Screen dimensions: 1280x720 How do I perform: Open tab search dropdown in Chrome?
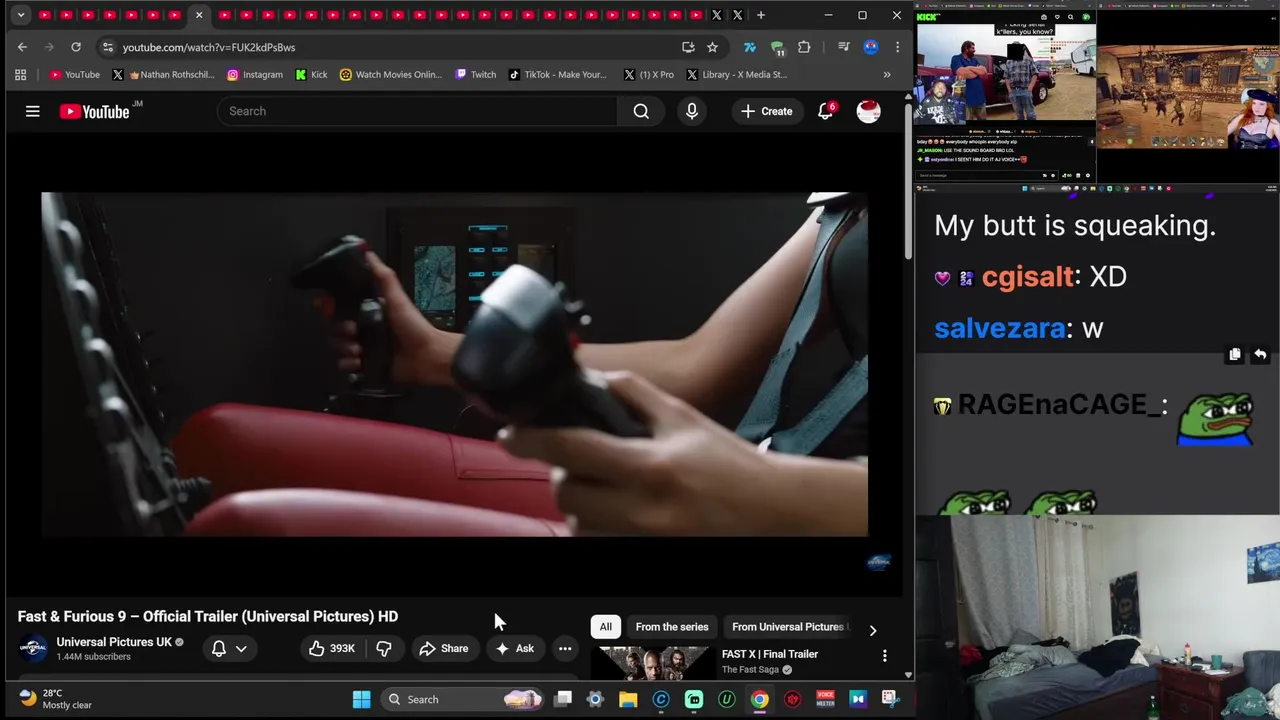(x=21, y=15)
